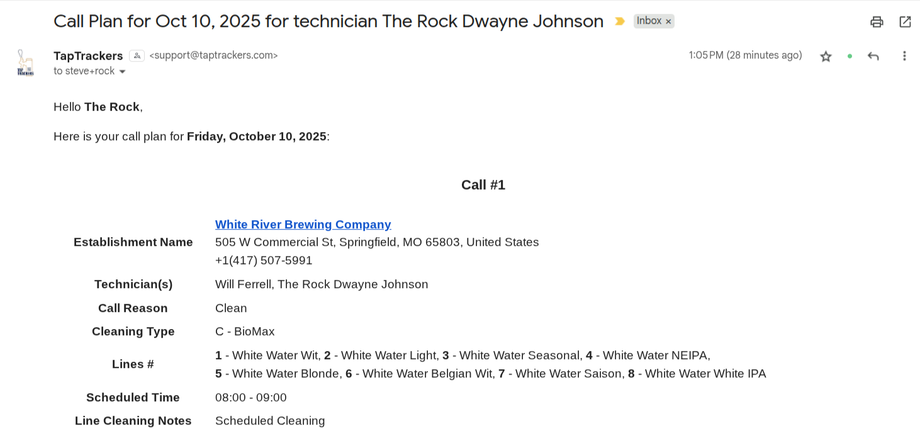The width and height of the screenshot is (920, 429).
Task: Click the email subject line heading
Action: pos(328,21)
